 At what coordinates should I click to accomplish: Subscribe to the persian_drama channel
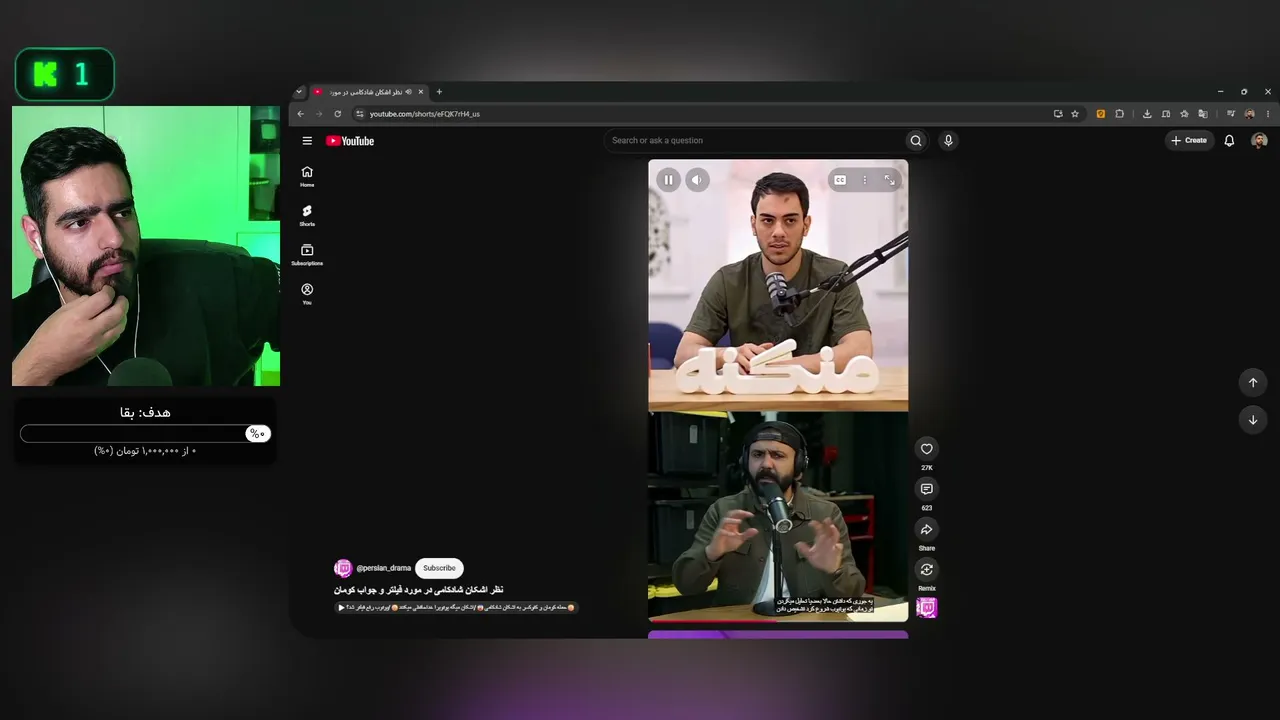(x=439, y=568)
